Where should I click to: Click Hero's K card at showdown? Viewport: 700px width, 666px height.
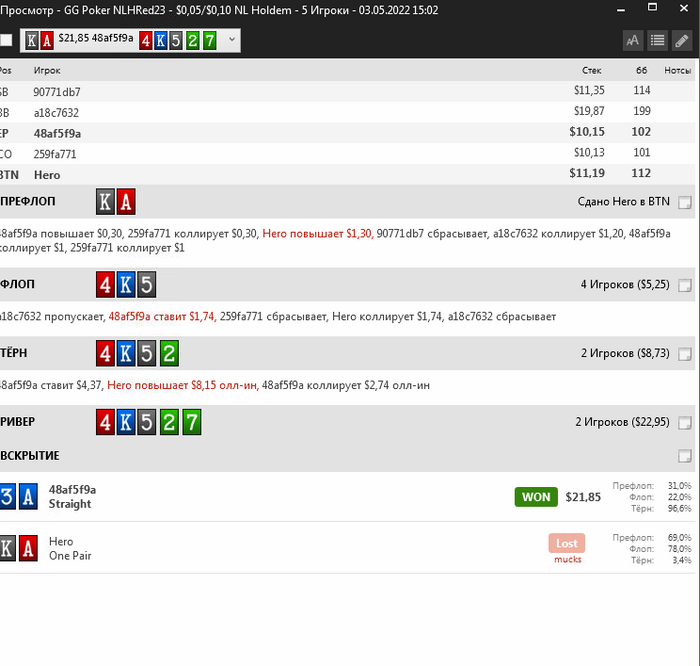point(7,548)
